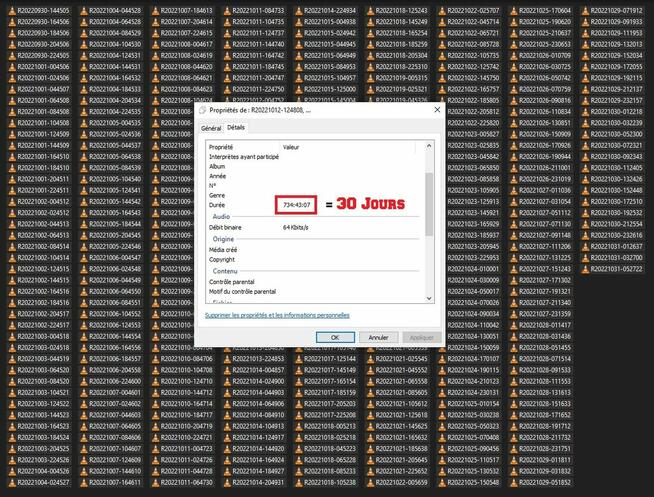Click the VLC cone beside R20221007-184613
The height and width of the screenshot is (497, 654).
[x=153, y=9]
